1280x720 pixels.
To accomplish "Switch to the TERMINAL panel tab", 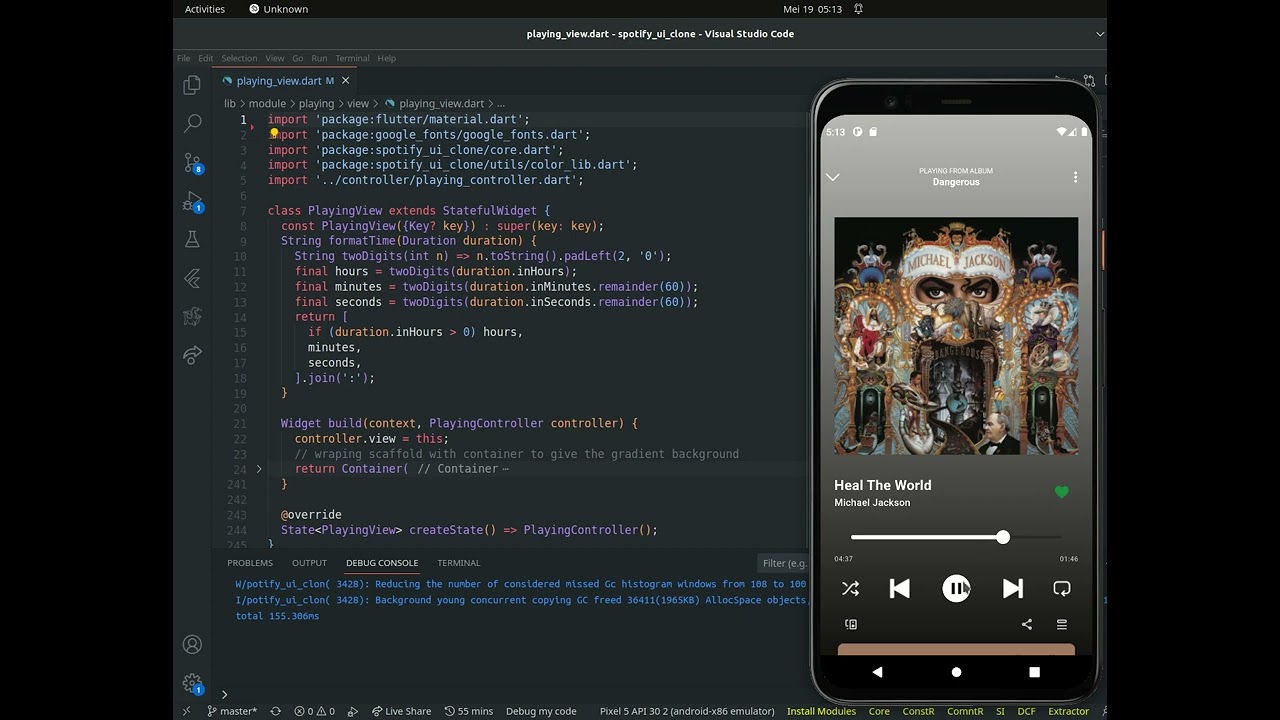I will pos(459,563).
